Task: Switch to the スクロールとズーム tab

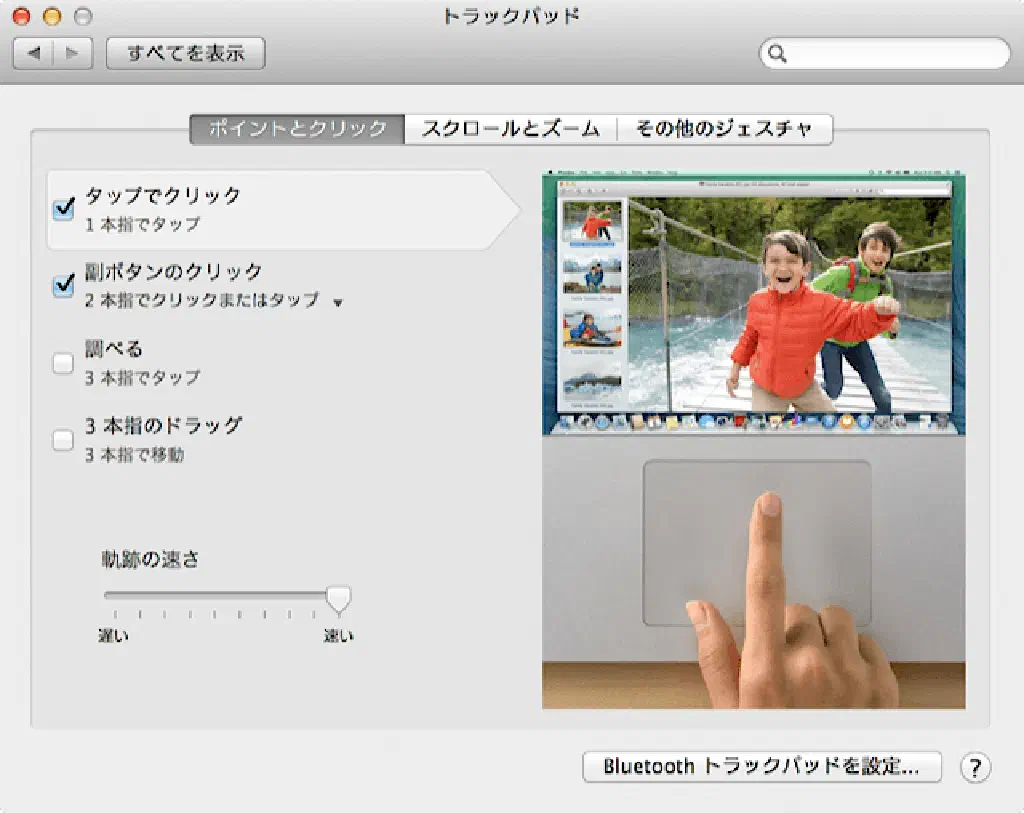Action: tap(510, 129)
